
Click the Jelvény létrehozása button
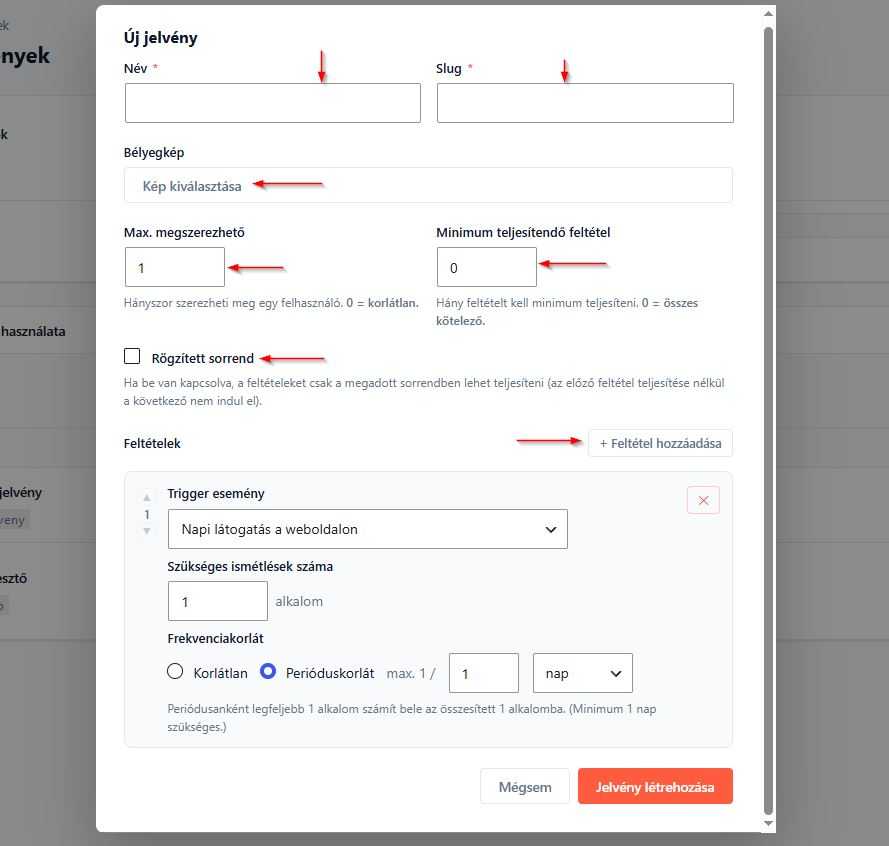point(655,786)
